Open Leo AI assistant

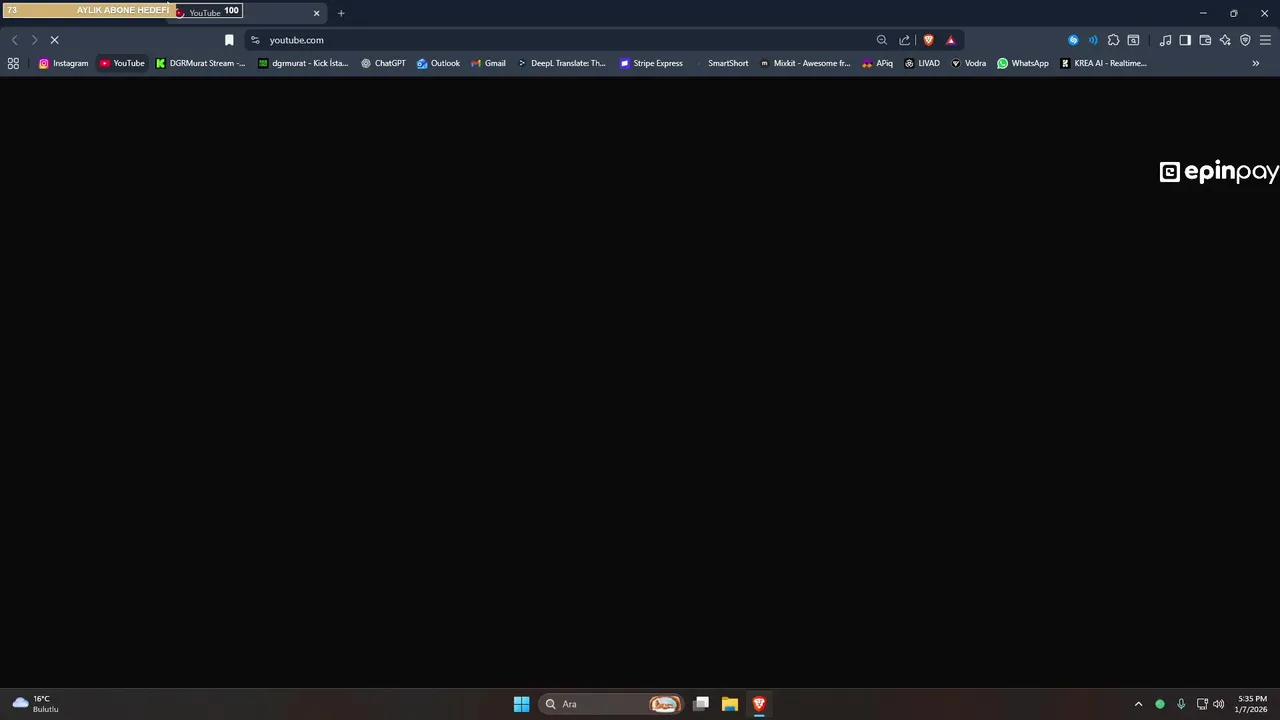1225,40
